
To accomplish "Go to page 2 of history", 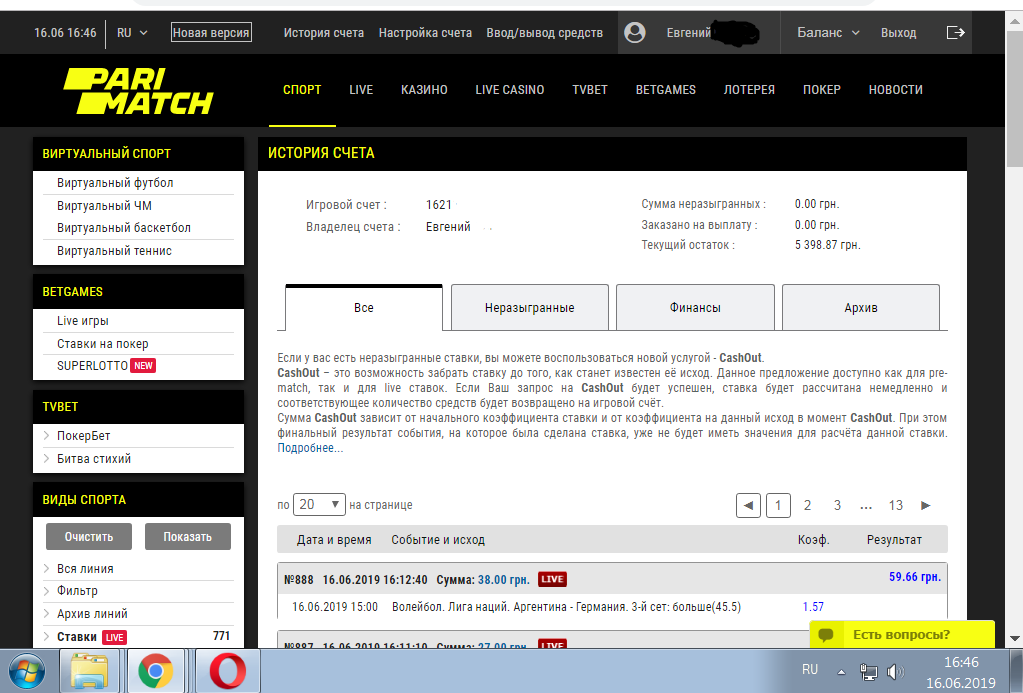I will (807, 505).
